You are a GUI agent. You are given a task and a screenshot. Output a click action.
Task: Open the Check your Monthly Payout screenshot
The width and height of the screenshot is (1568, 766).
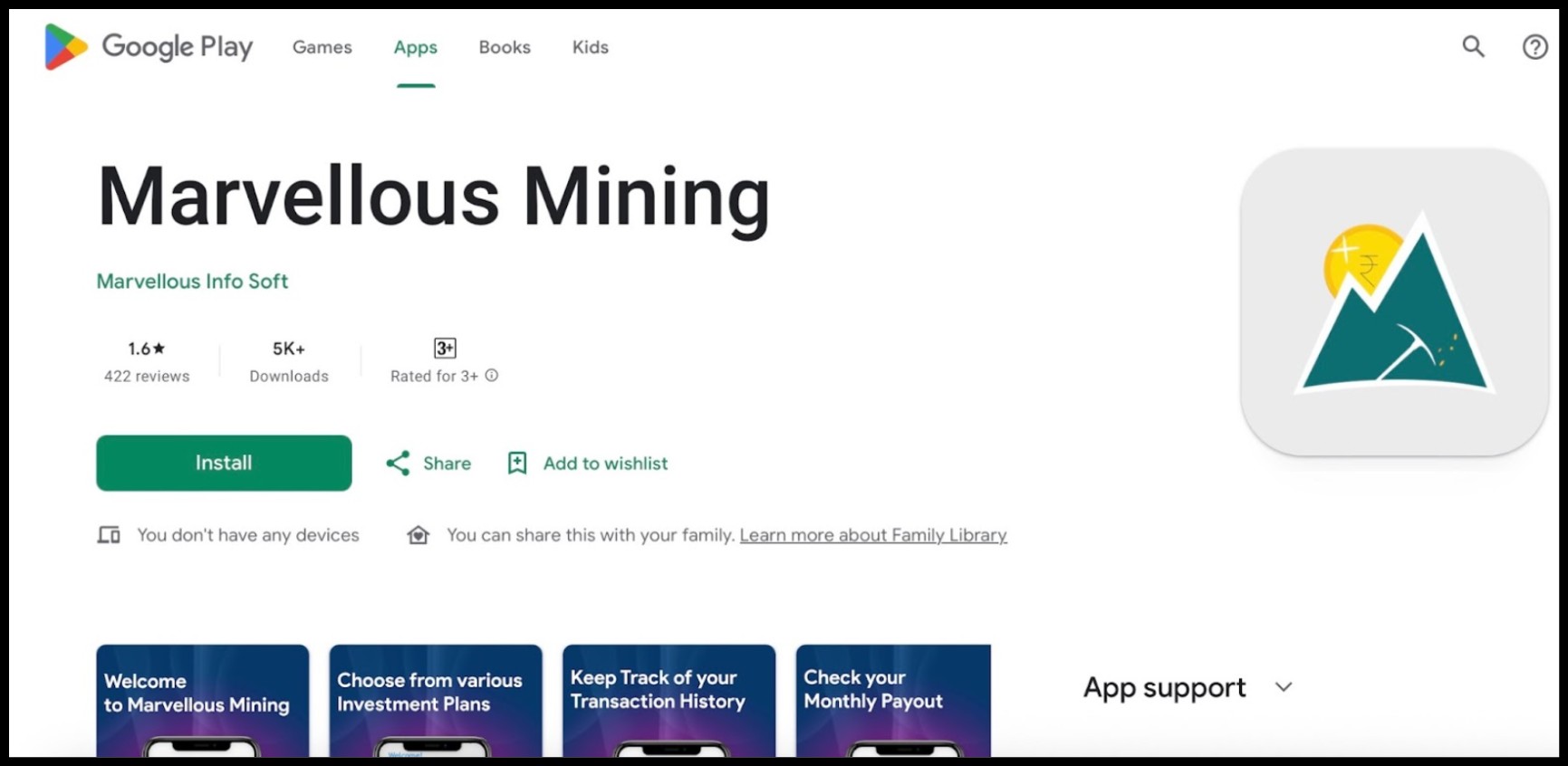(x=893, y=701)
